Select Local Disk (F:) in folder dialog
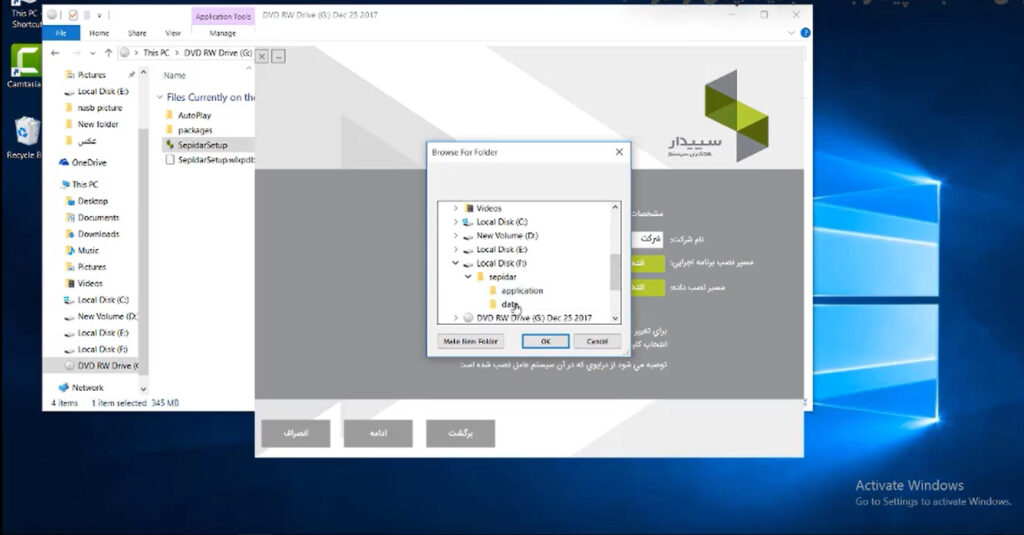 point(495,263)
